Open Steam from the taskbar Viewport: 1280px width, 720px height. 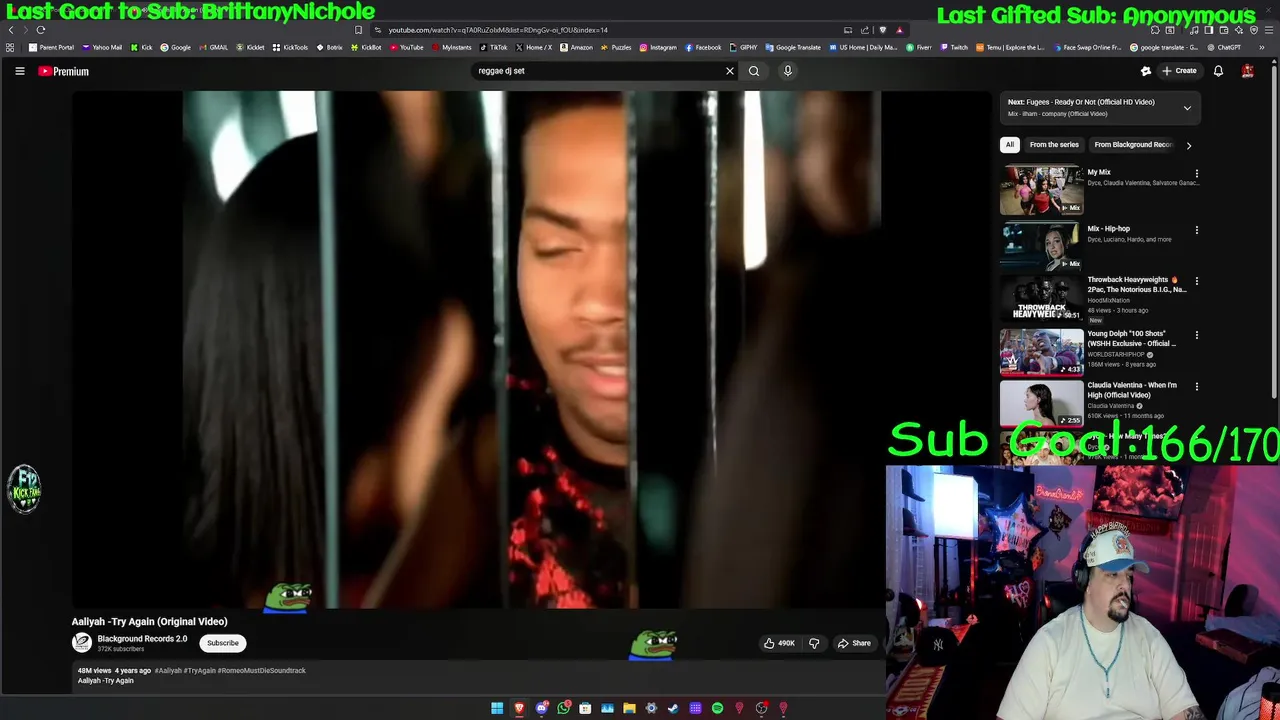click(673, 708)
